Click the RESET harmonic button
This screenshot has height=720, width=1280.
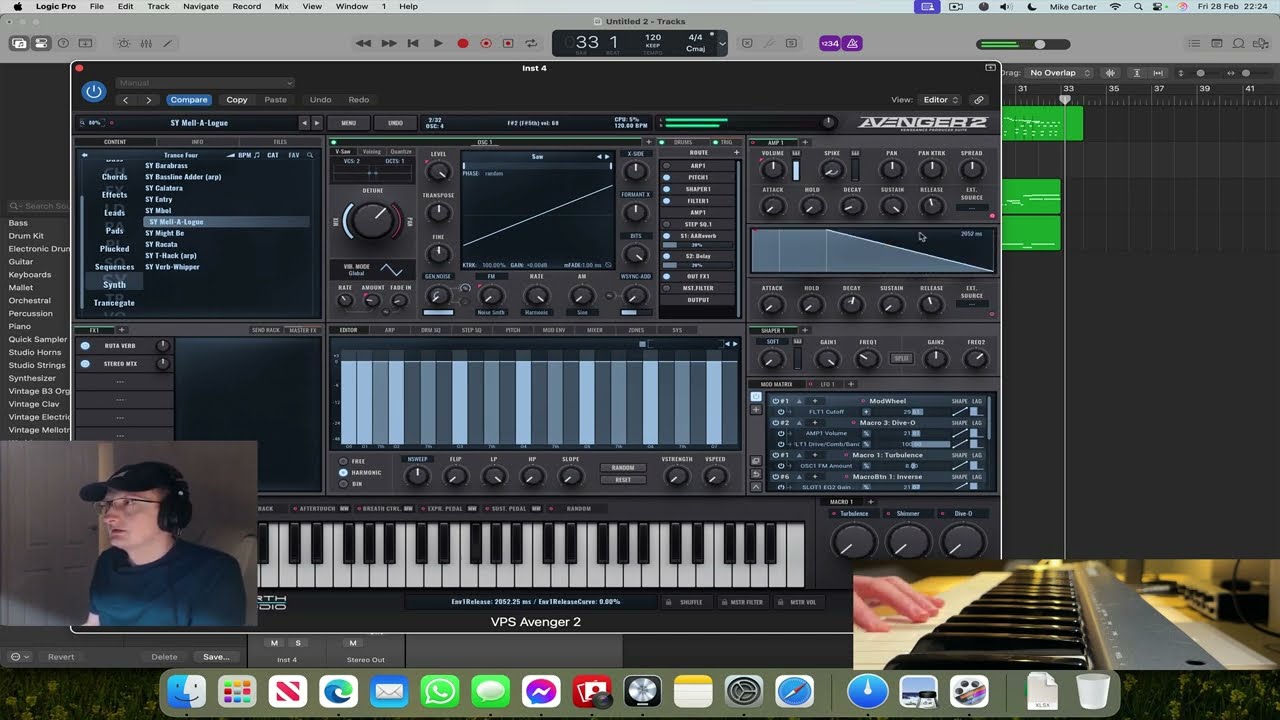point(622,479)
